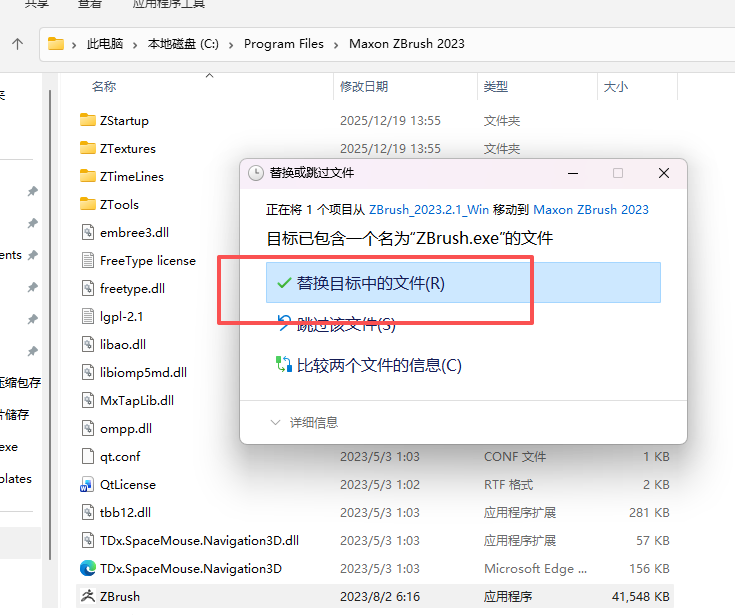Click the ZBrush application icon

pyautogui.click(x=88, y=596)
